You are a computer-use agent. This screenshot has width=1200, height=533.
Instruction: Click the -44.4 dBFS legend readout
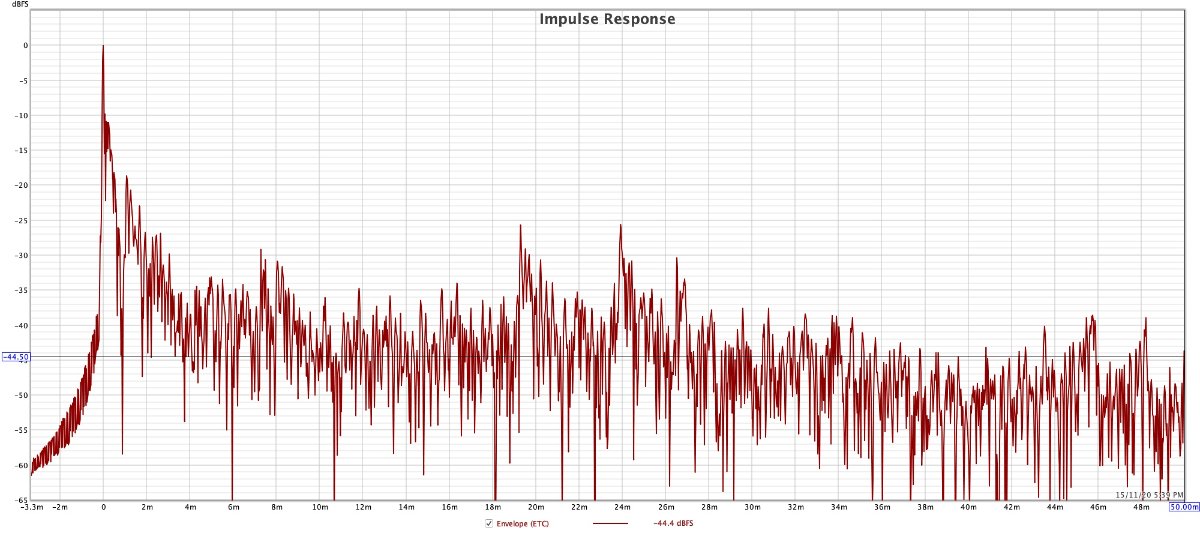[x=672, y=524]
